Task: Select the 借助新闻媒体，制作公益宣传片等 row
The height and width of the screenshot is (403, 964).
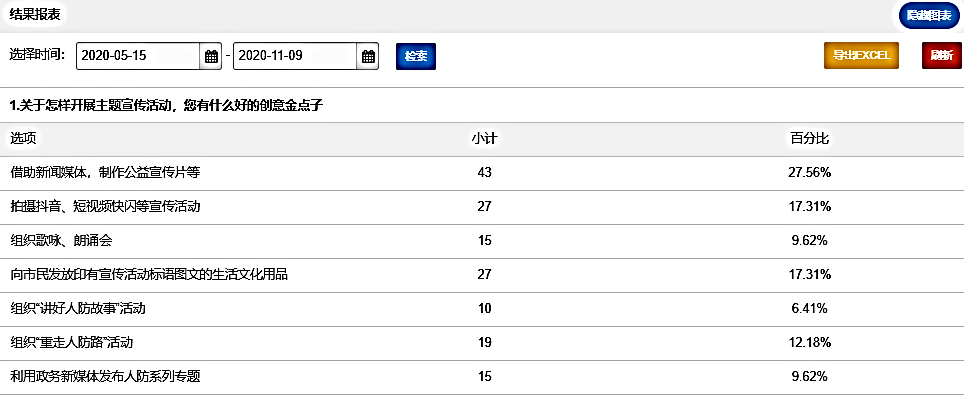Action: pyautogui.click(x=105, y=172)
